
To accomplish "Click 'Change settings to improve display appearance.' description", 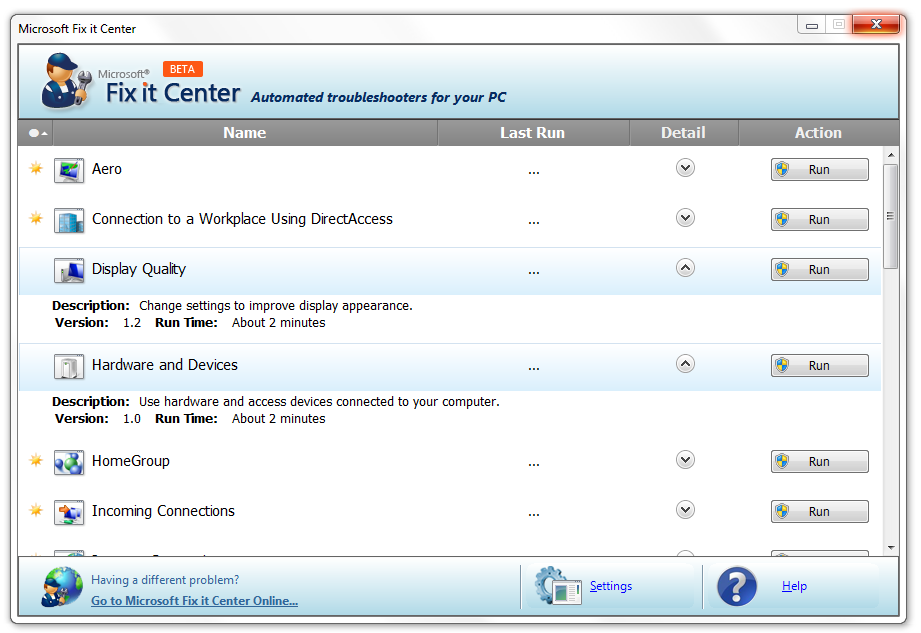I will click(x=275, y=306).
